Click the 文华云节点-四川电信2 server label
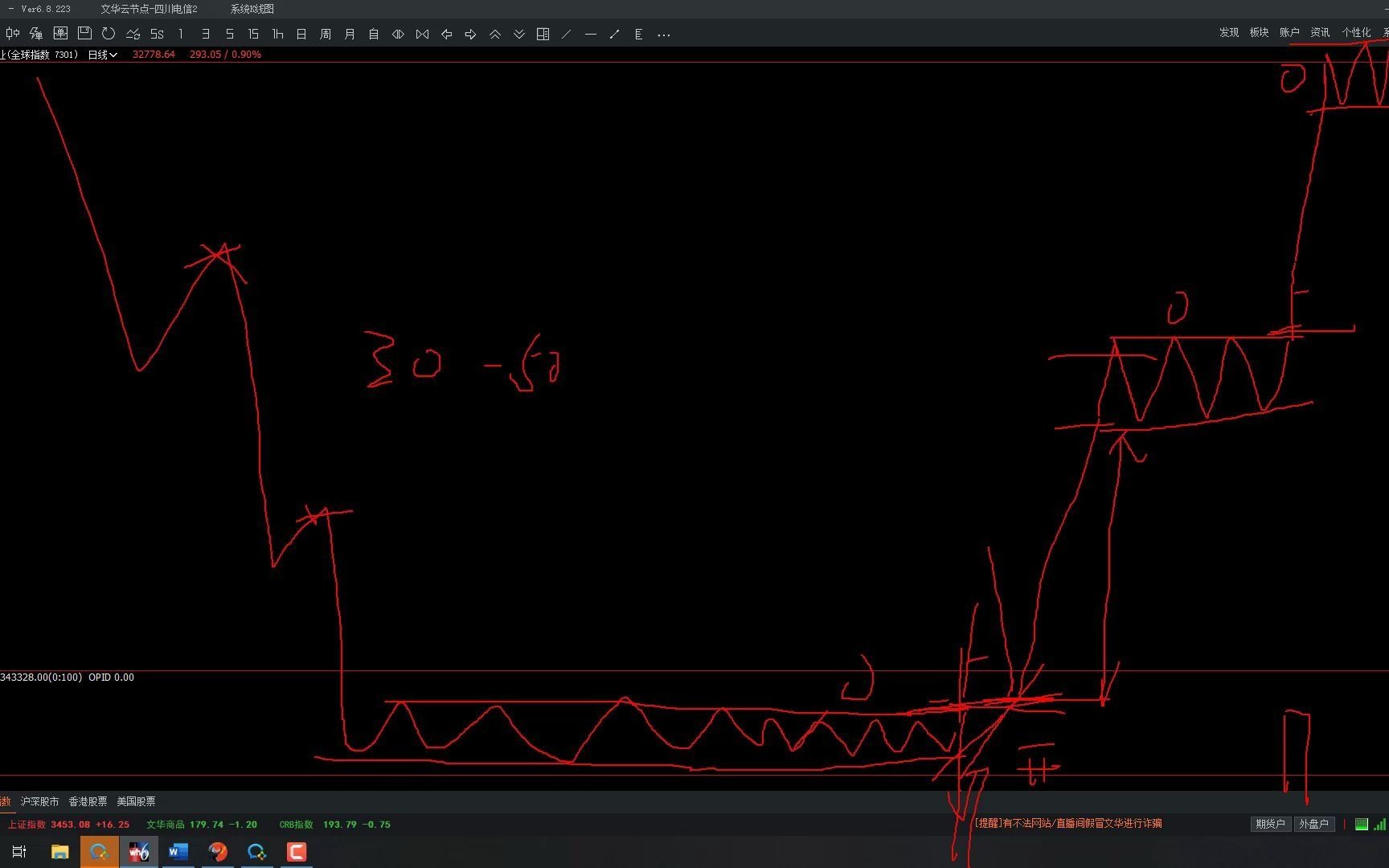 [x=149, y=9]
